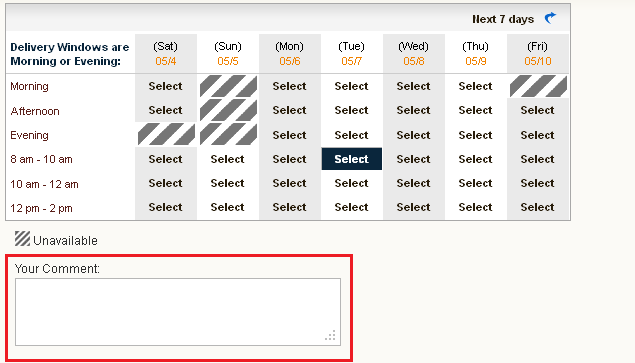The image size is (635, 363).
Task: Select Friday 05/10 Evening slot
Action: [537, 135]
